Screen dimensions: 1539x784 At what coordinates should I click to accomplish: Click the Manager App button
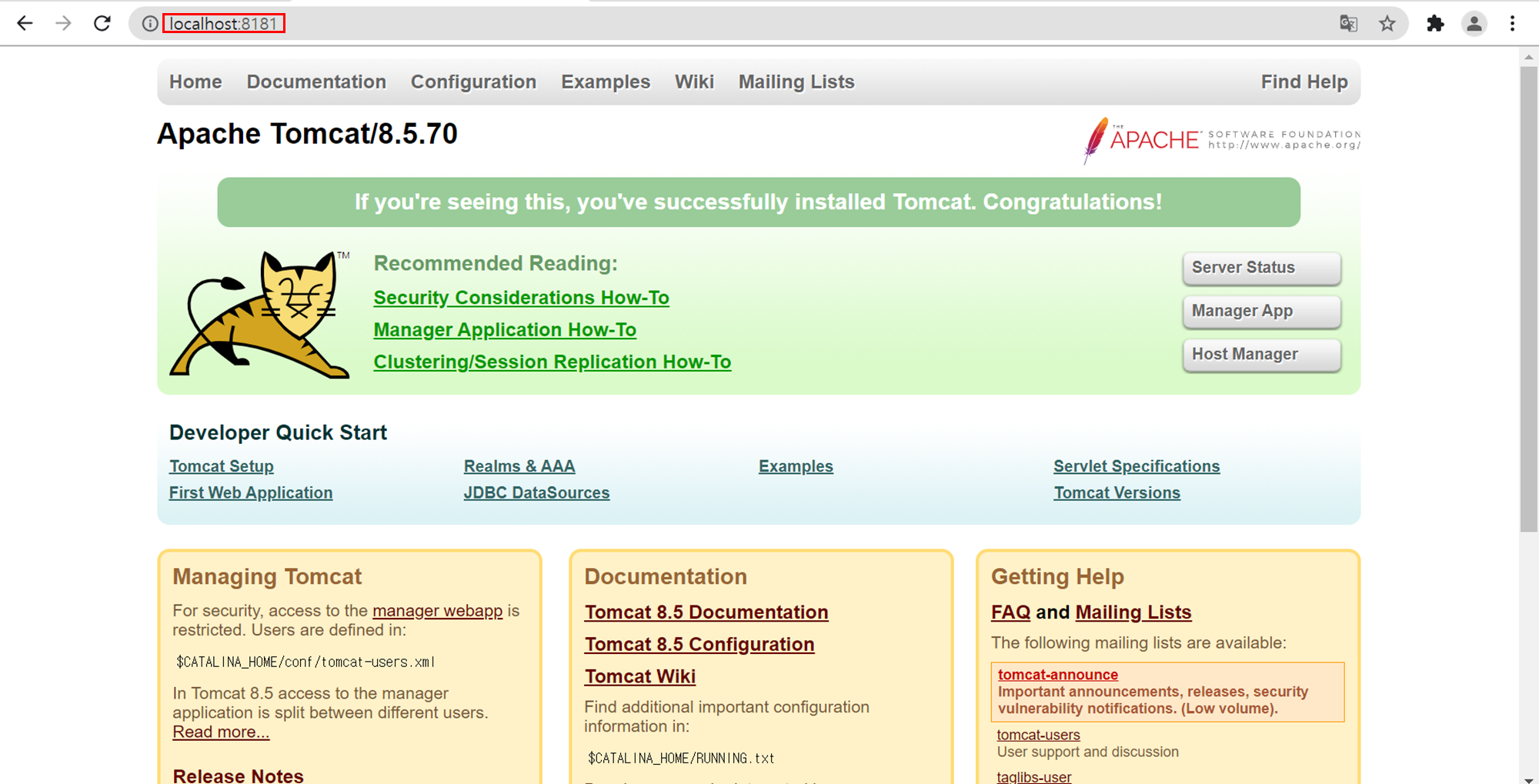(1262, 311)
